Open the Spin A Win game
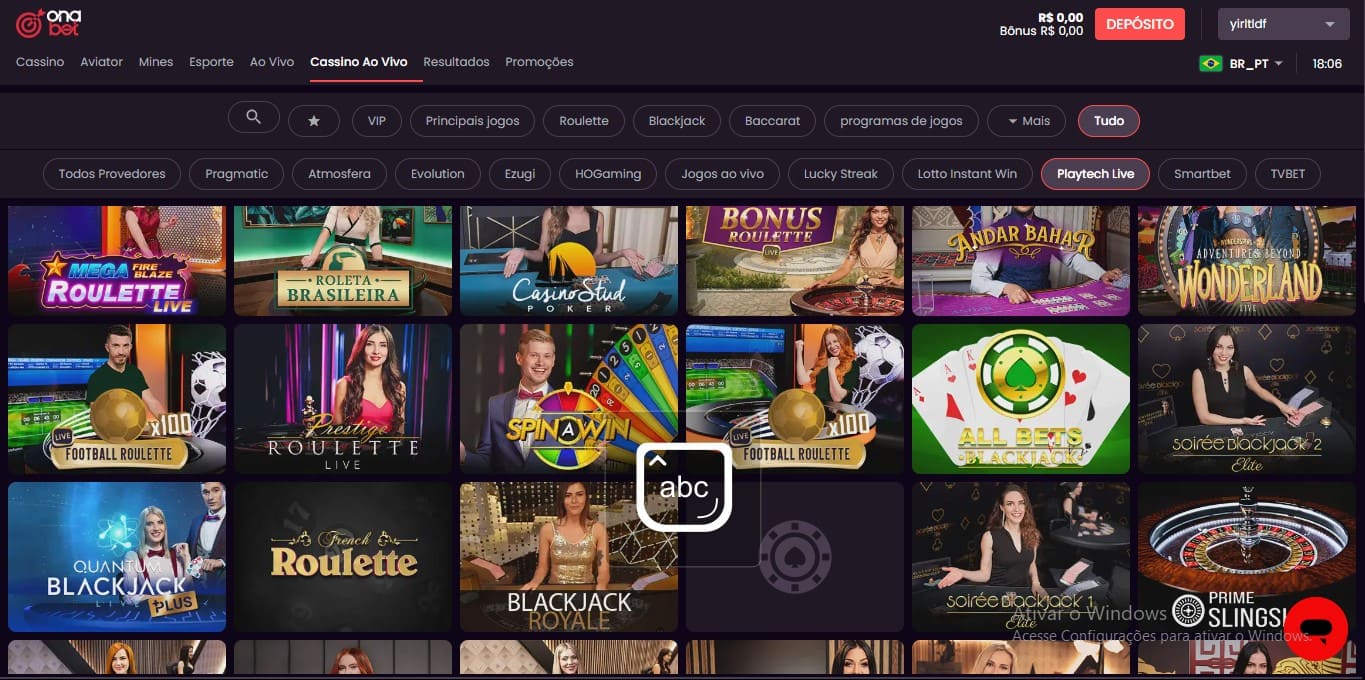The height and width of the screenshot is (680, 1365). (x=569, y=398)
